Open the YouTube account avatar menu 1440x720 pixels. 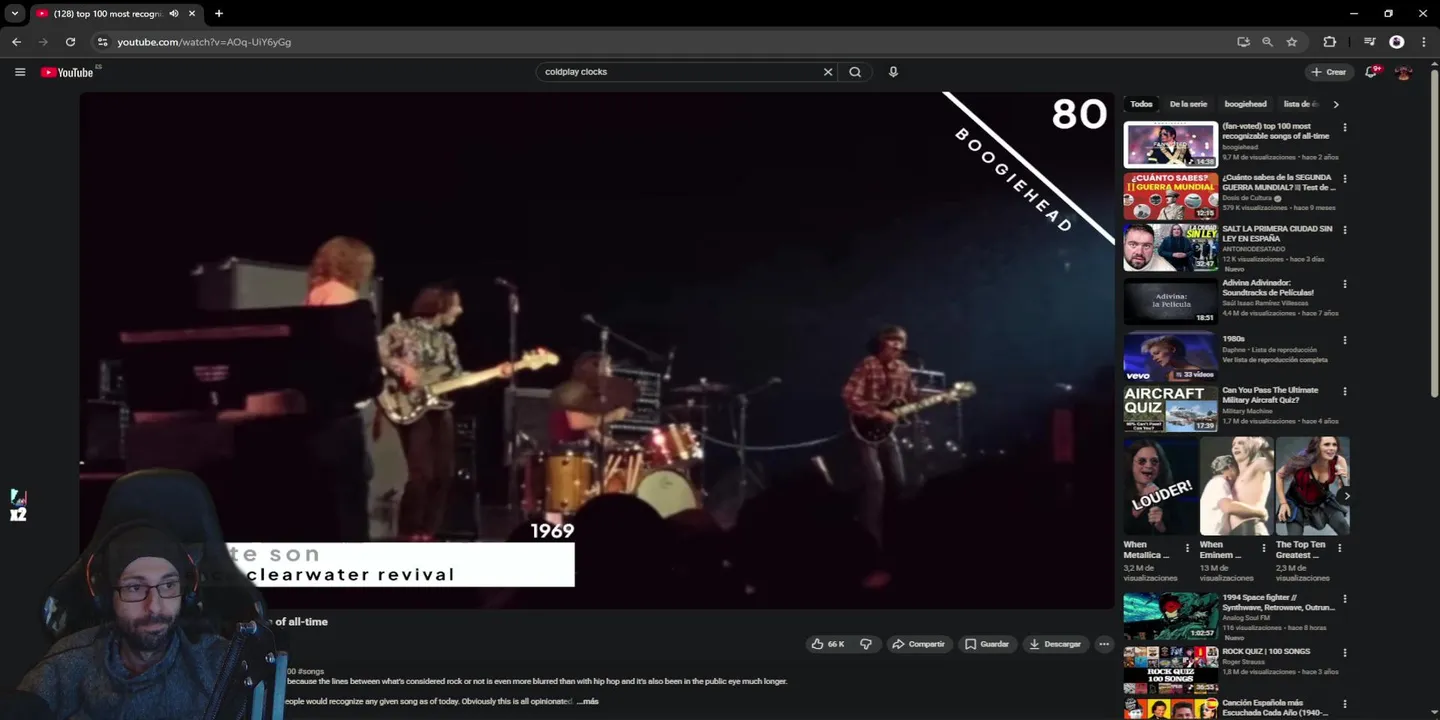1403,72
